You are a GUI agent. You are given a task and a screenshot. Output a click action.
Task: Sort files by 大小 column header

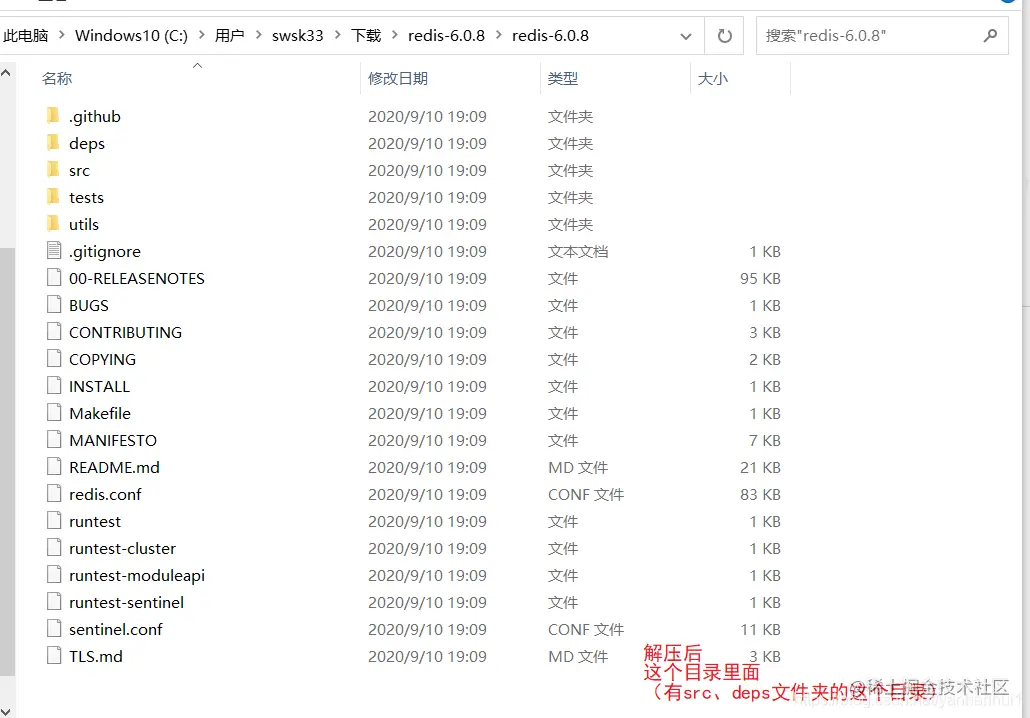click(x=713, y=78)
